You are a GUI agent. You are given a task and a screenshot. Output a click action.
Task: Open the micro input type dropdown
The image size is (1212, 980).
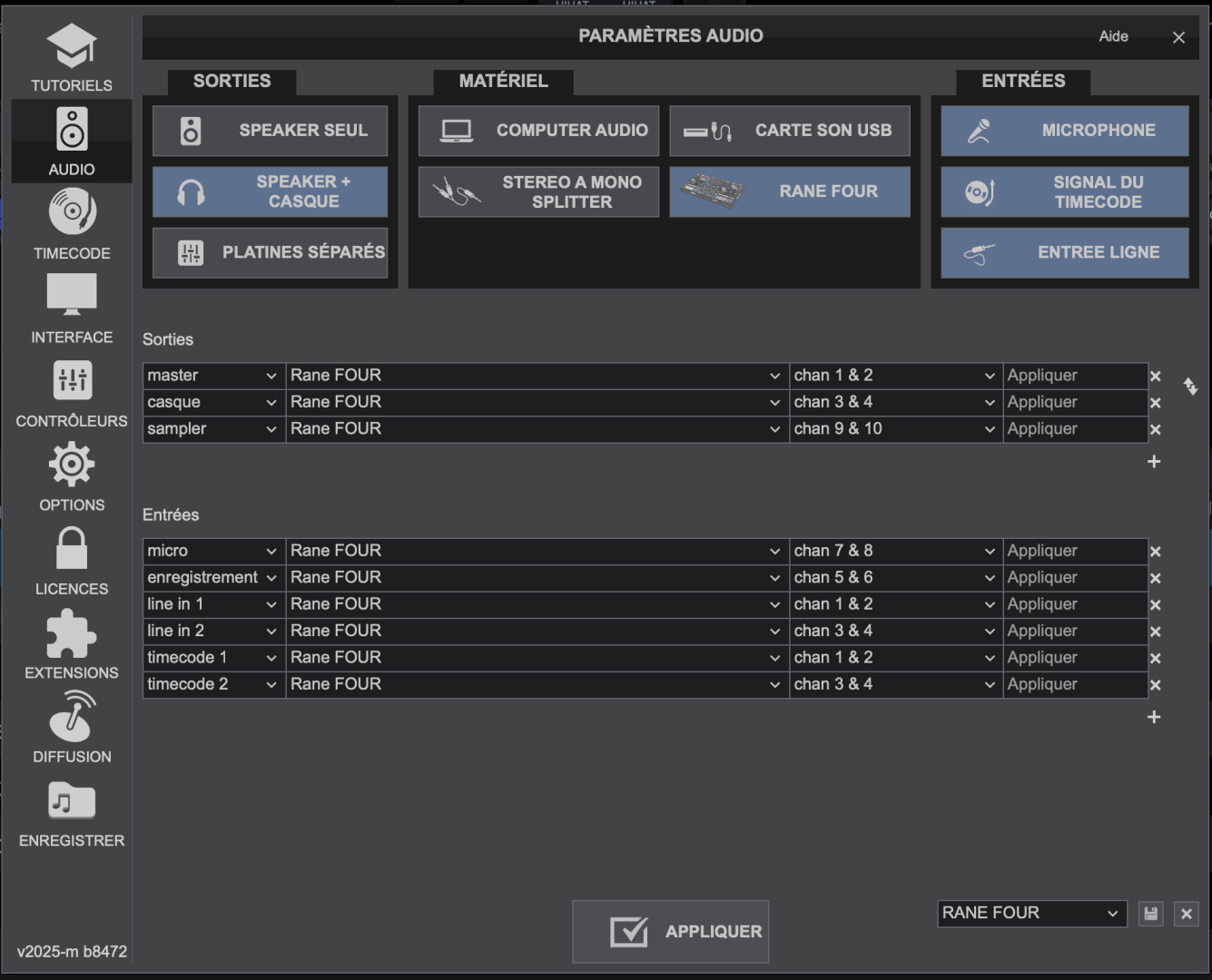tap(214, 551)
